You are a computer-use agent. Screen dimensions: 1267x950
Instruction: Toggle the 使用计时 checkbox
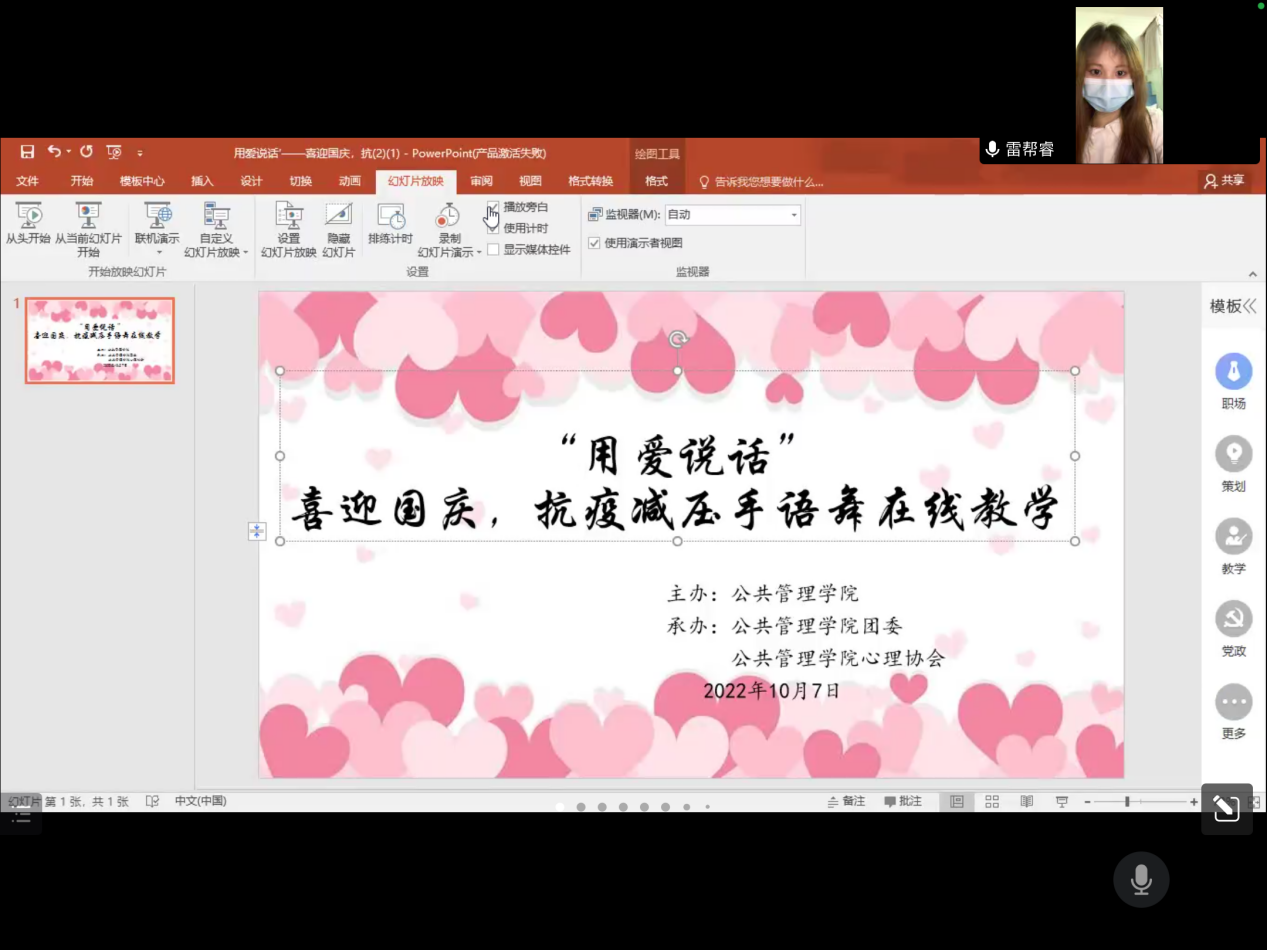click(x=493, y=229)
